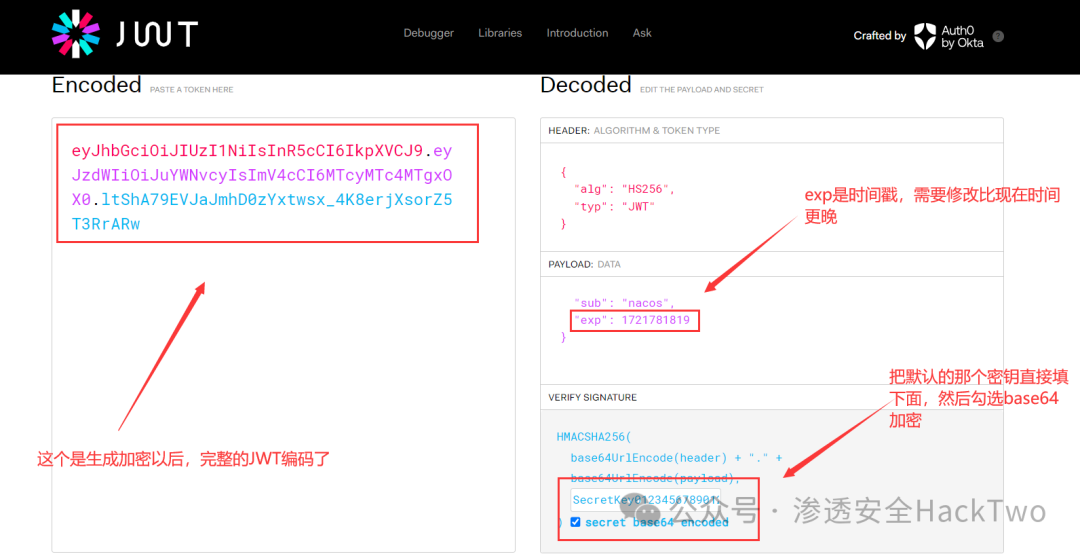Click the "alg": "HS256" header line
The height and width of the screenshot is (554, 1080).
[624, 189]
